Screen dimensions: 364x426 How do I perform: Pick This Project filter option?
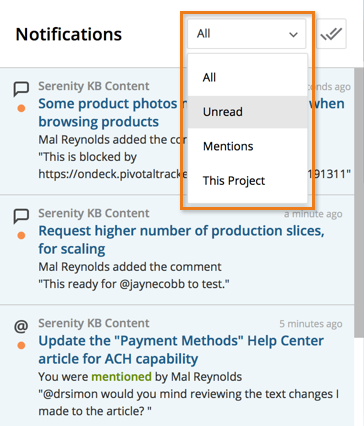247,181
